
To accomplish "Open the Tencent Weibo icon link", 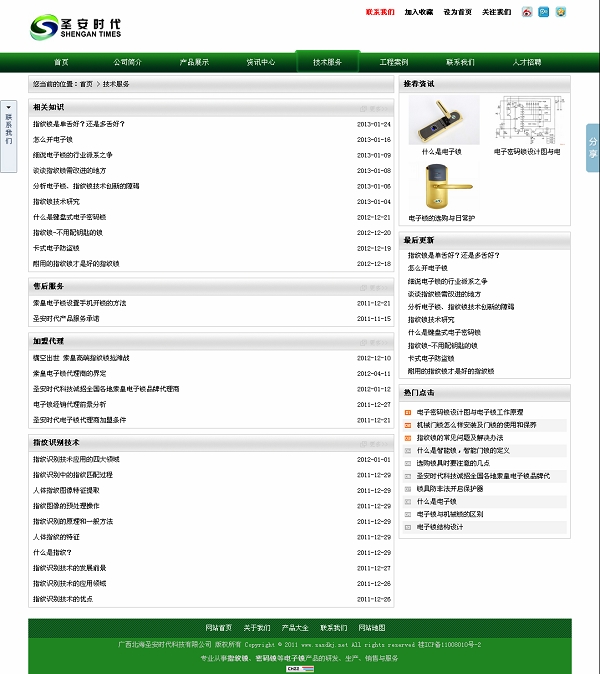I will [543, 12].
